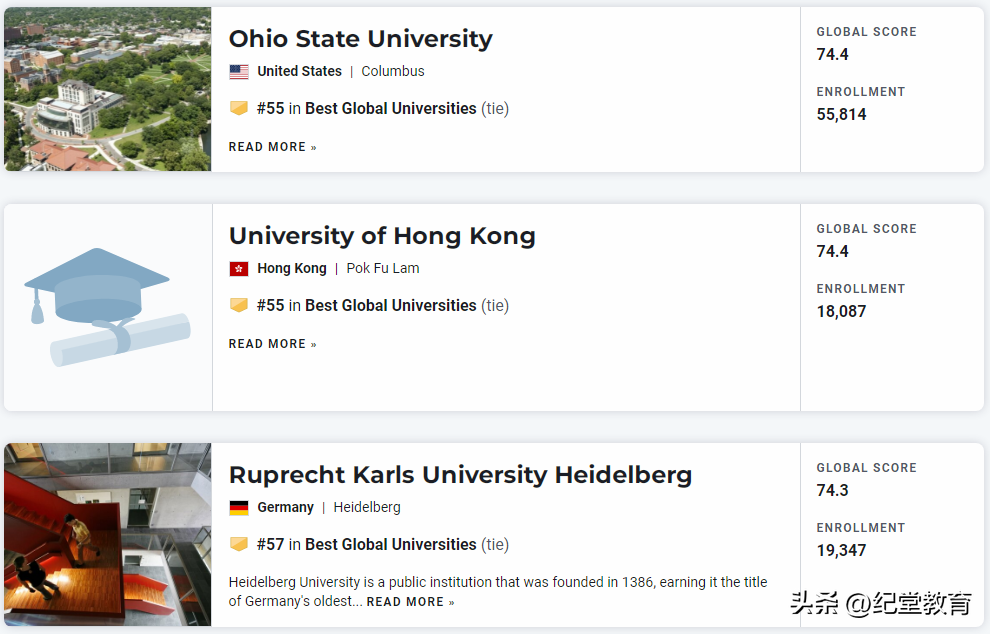The height and width of the screenshot is (634, 990).
Task: Click Hong Kong's enrollment figure 18,087
Action: click(x=841, y=311)
